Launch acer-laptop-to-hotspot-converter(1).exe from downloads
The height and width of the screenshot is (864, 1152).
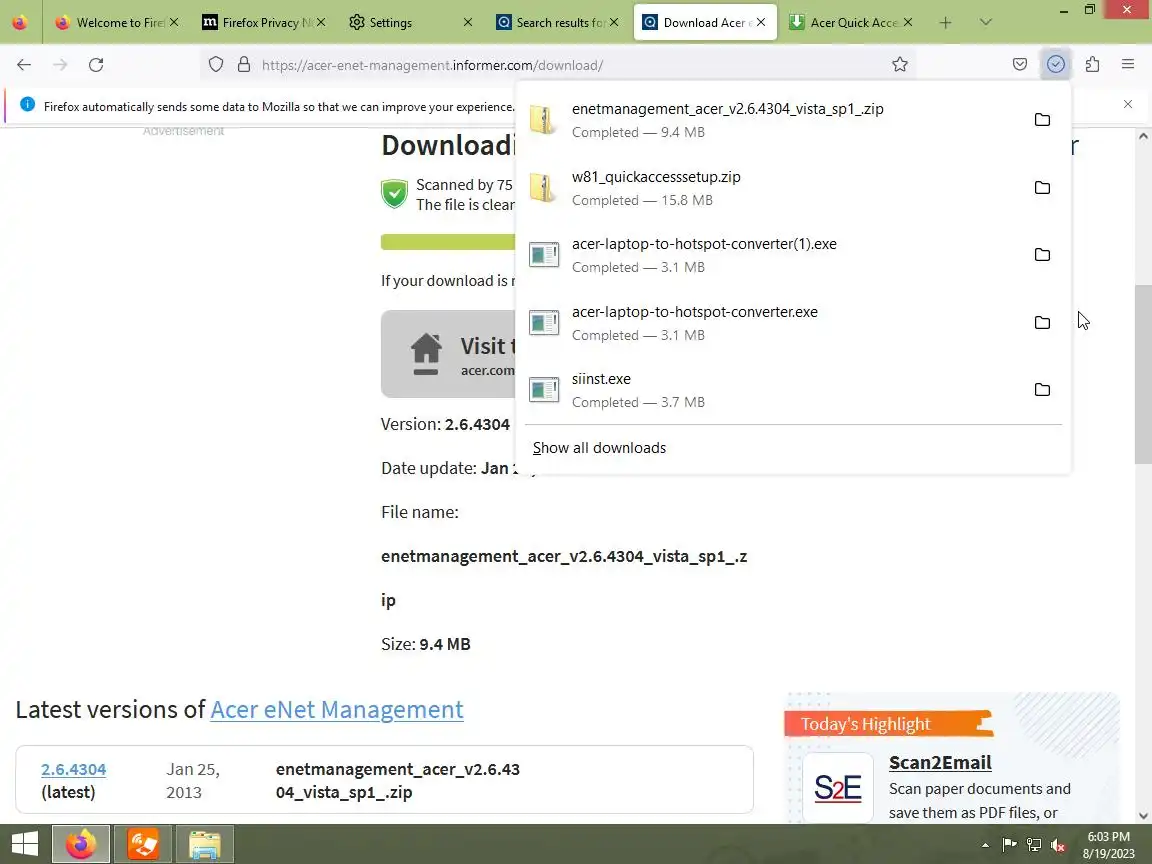[x=771, y=255]
